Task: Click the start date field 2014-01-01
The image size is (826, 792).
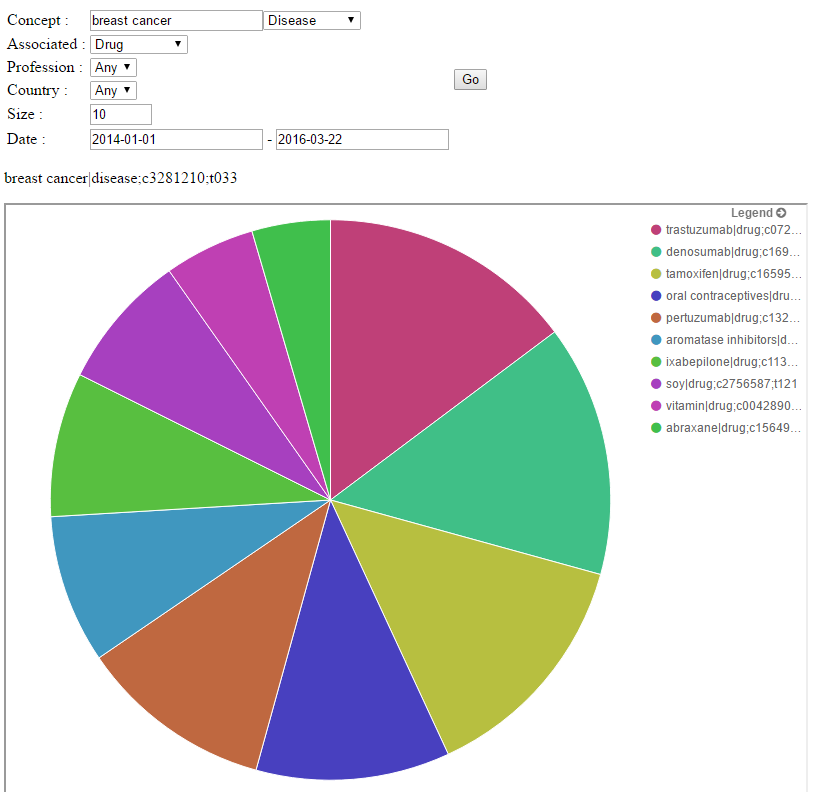Action: pyautogui.click(x=175, y=140)
